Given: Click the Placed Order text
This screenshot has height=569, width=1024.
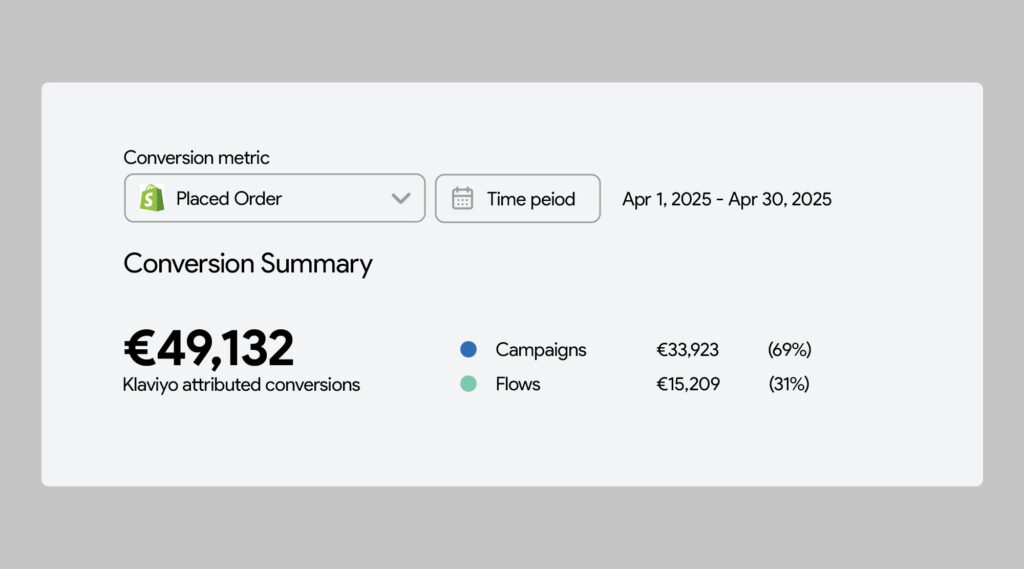Looking at the screenshot, I should (229, 199).
